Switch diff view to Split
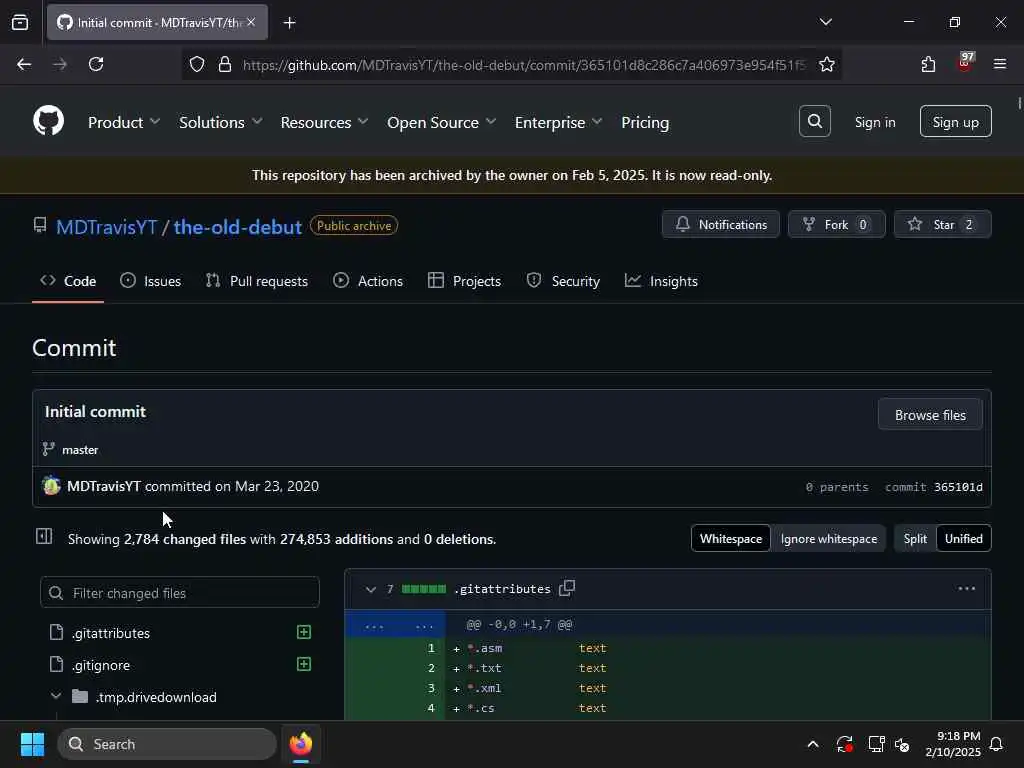1024x768 pixels. tap(915, 539)
